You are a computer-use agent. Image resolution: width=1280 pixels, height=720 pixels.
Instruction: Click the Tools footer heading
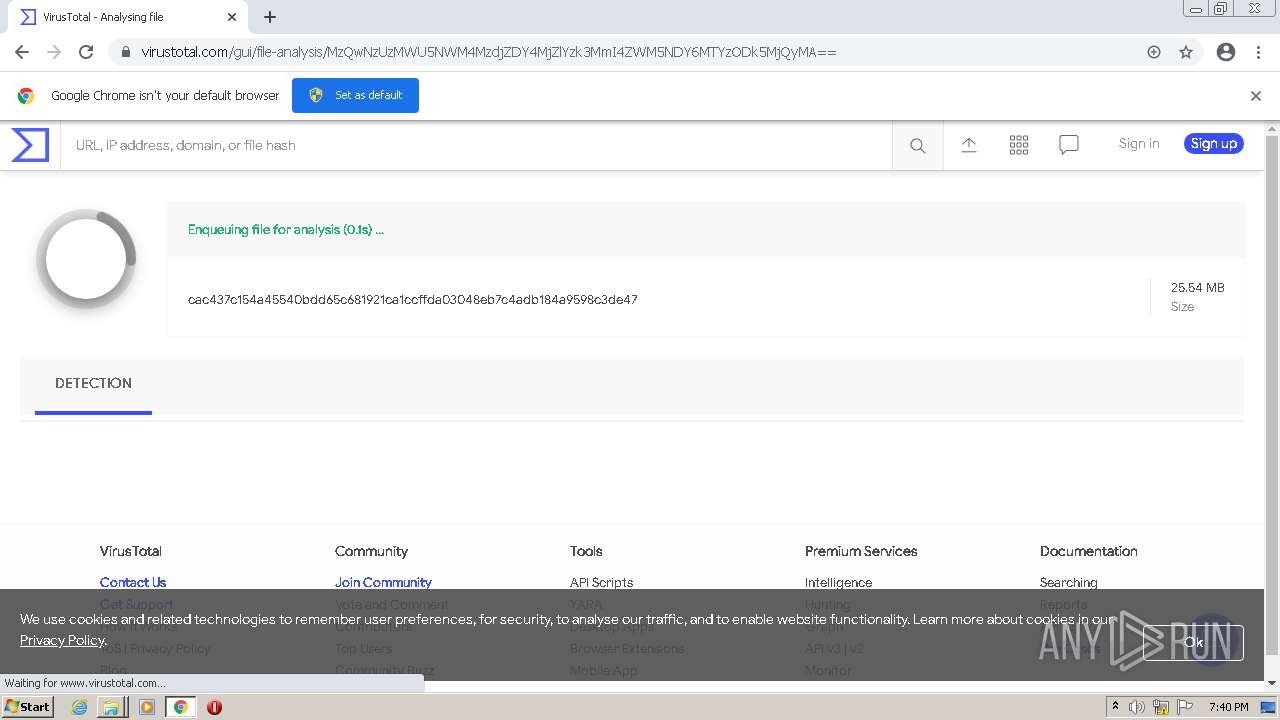[586, 552]
